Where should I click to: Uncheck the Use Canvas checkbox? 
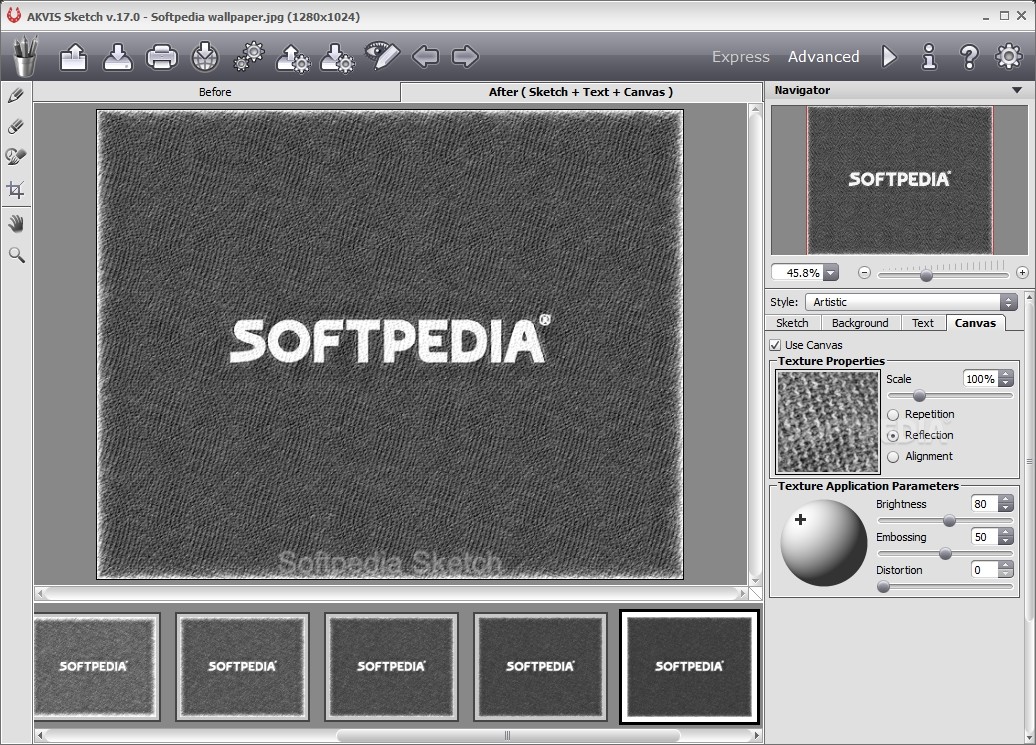coord(775,345)
